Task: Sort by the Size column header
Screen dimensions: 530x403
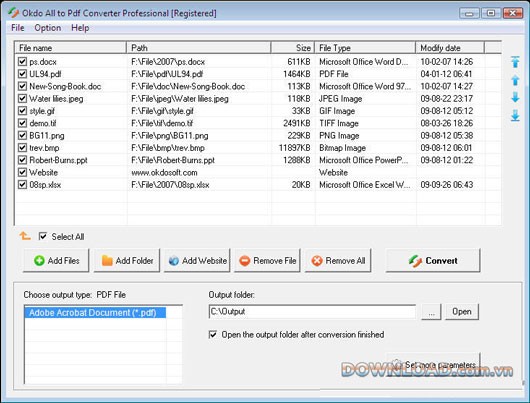Action: 293,48
